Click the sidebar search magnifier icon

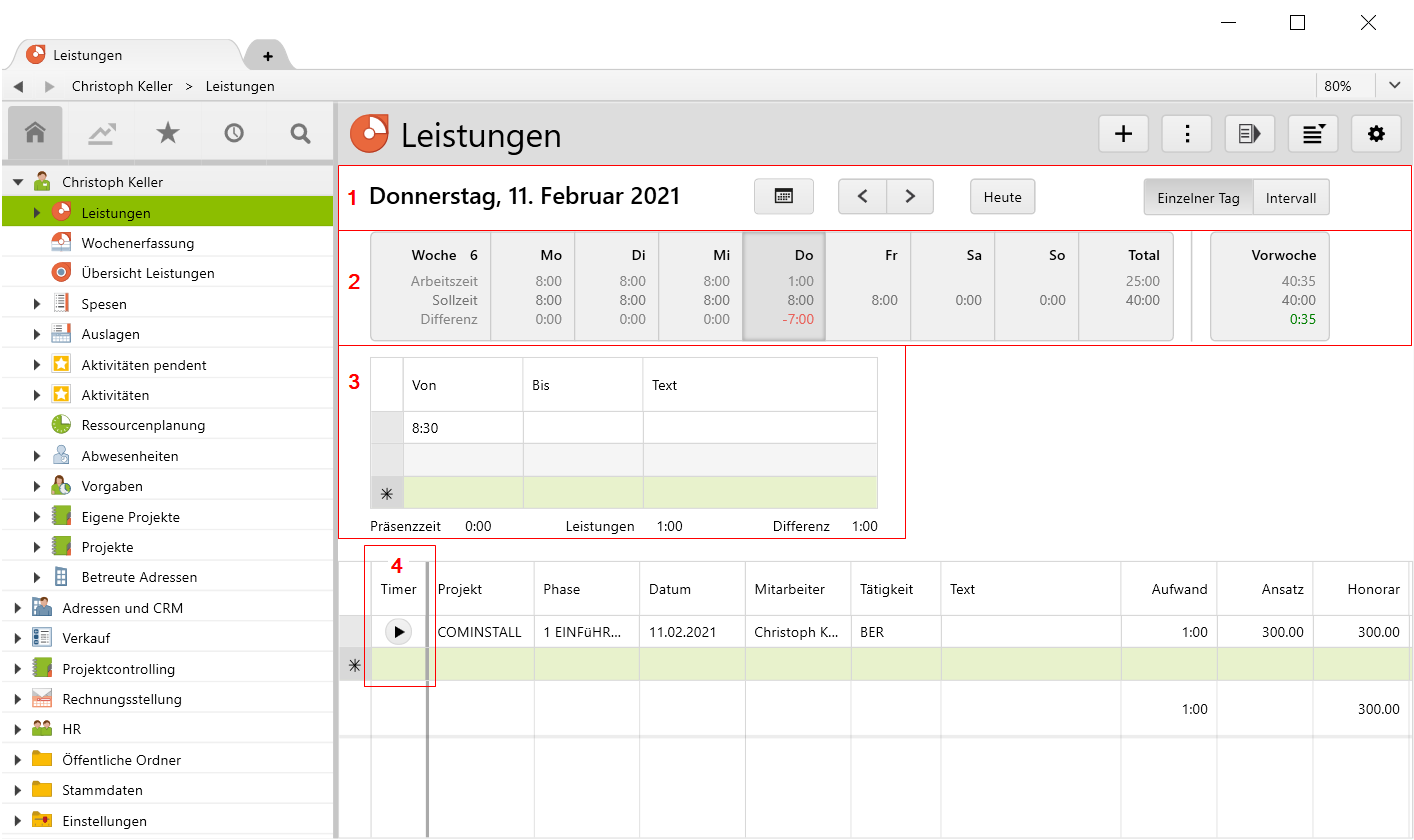click(x=300, y=133)
